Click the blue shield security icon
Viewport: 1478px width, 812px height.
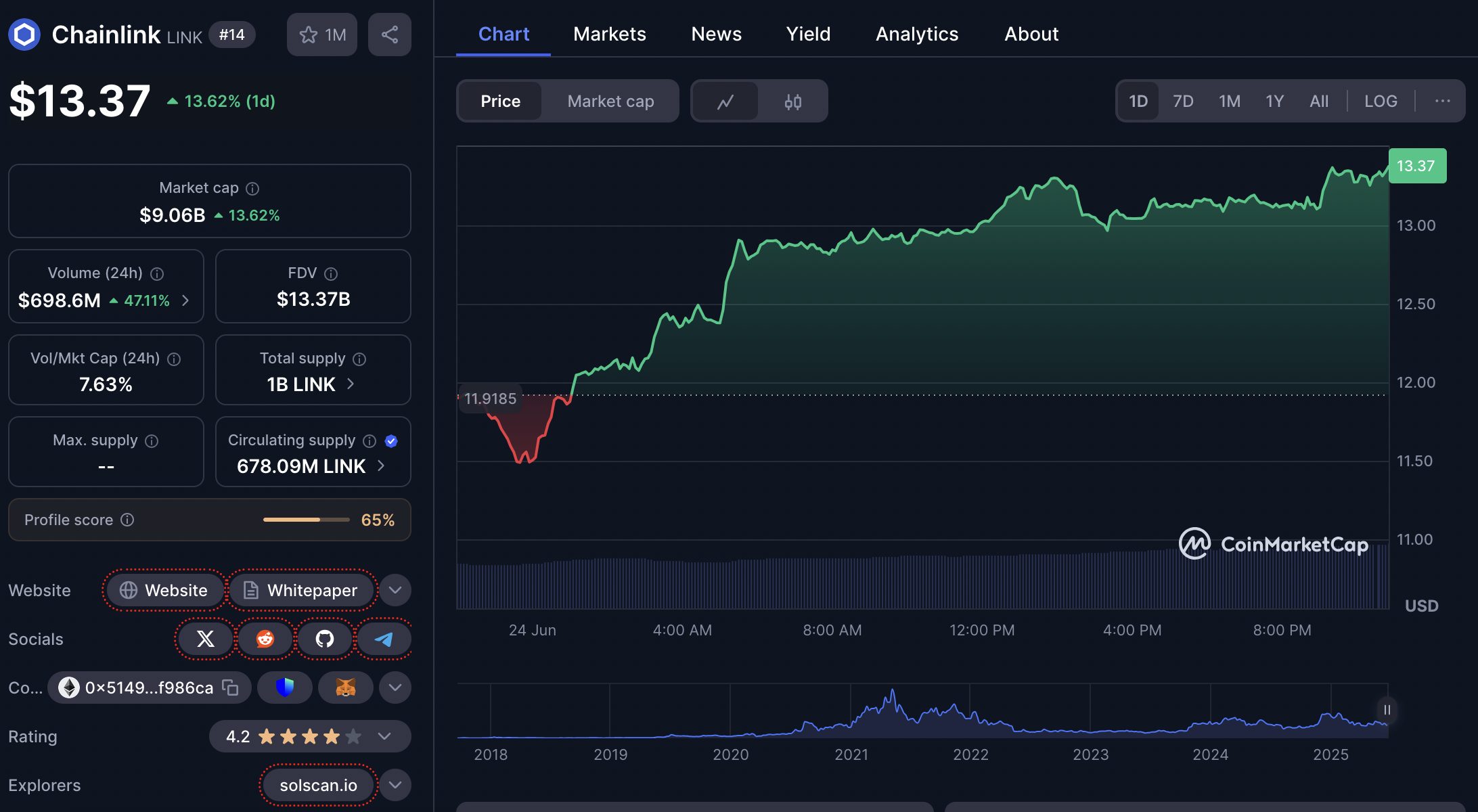click(x=285, y=687)
